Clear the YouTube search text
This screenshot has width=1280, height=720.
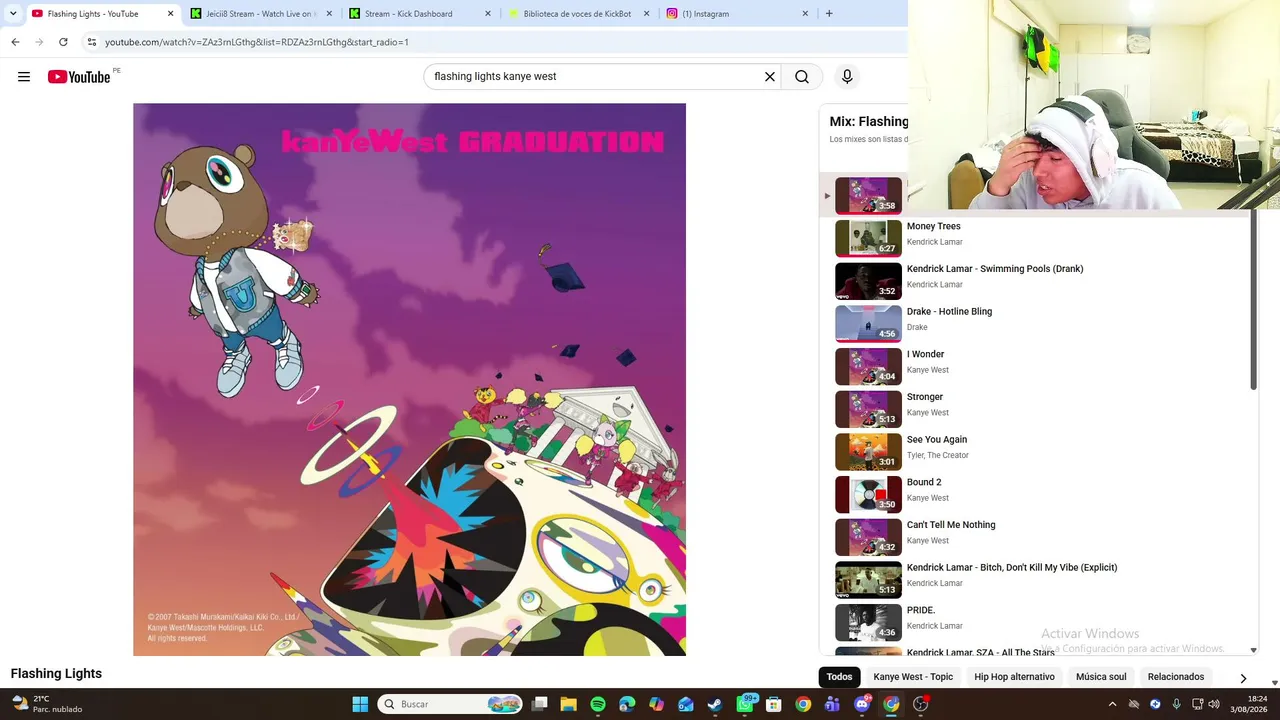pyautogui.click(x=770, y=77)
